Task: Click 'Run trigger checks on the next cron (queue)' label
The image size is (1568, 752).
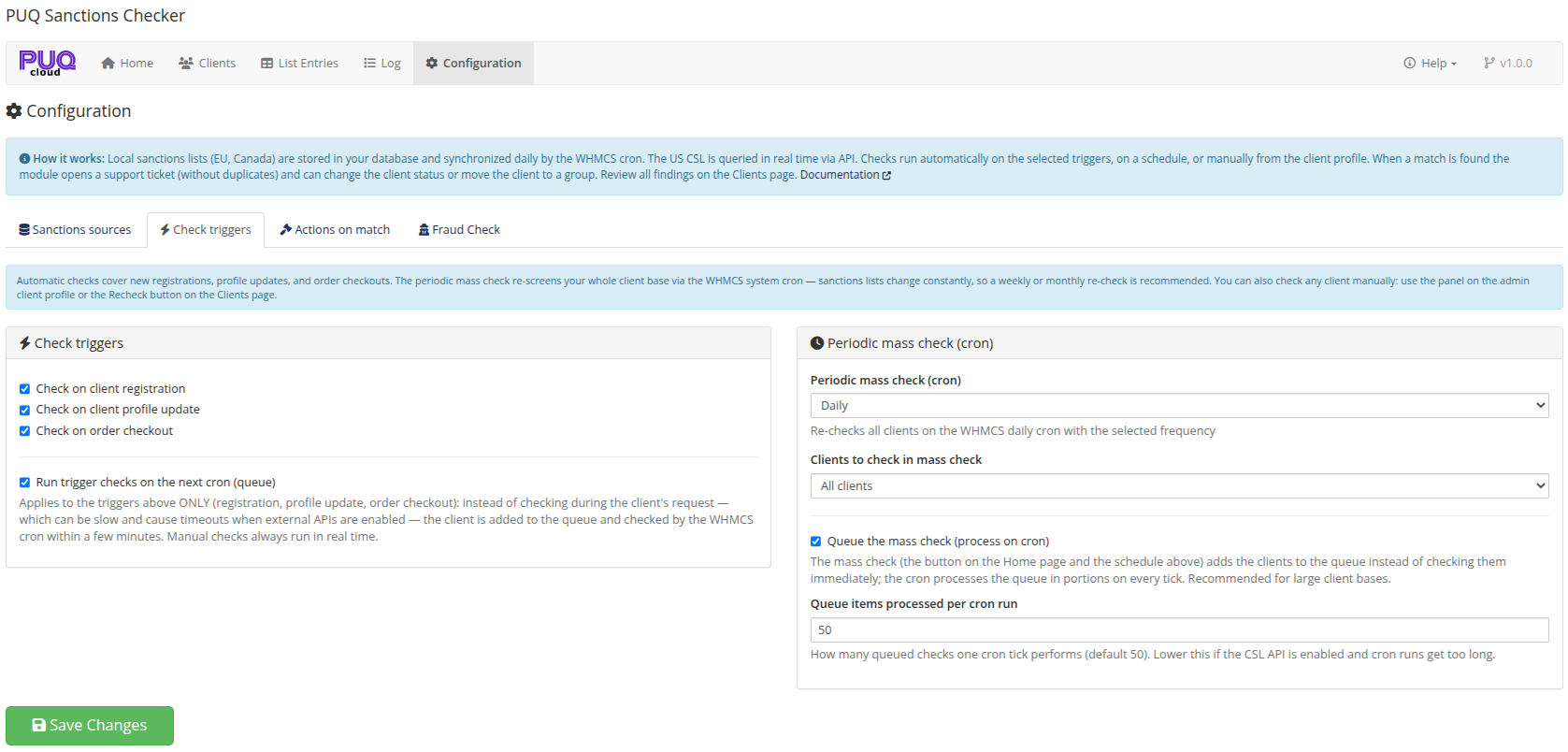Action: pyautogui.click(x=156, y=483)
